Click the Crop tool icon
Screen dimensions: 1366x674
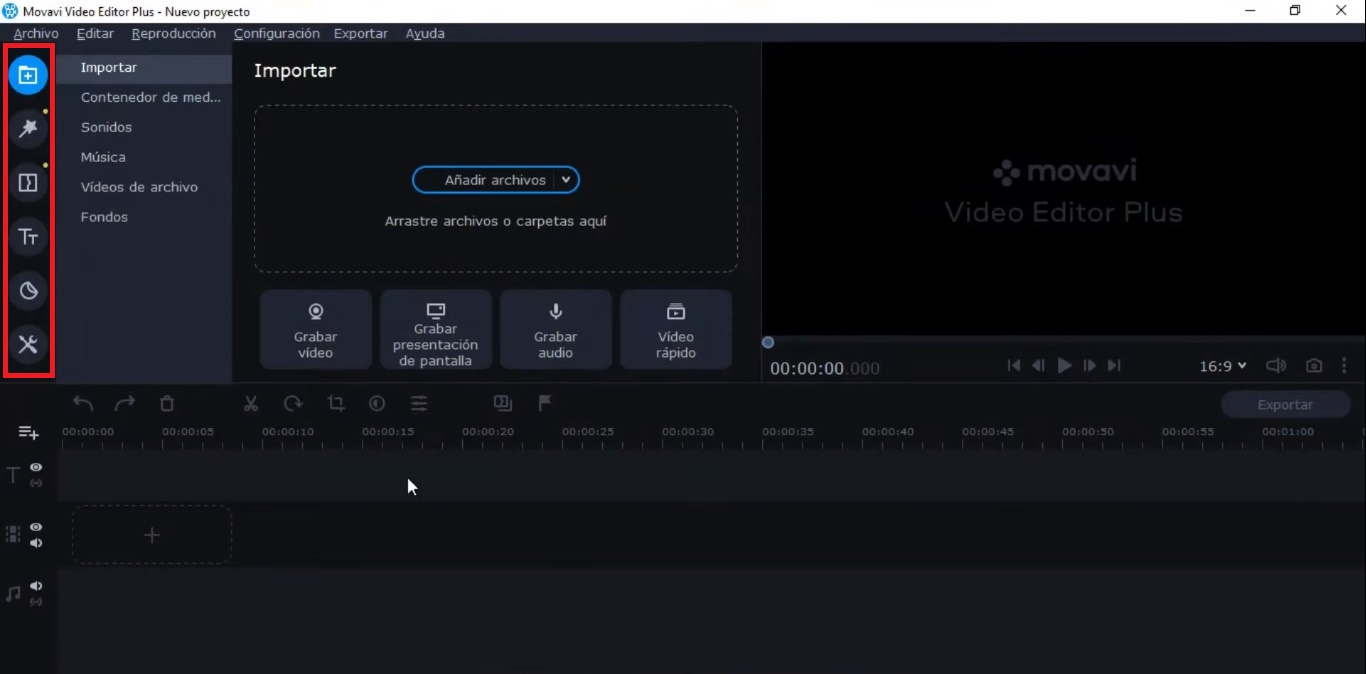click(336, 403)
